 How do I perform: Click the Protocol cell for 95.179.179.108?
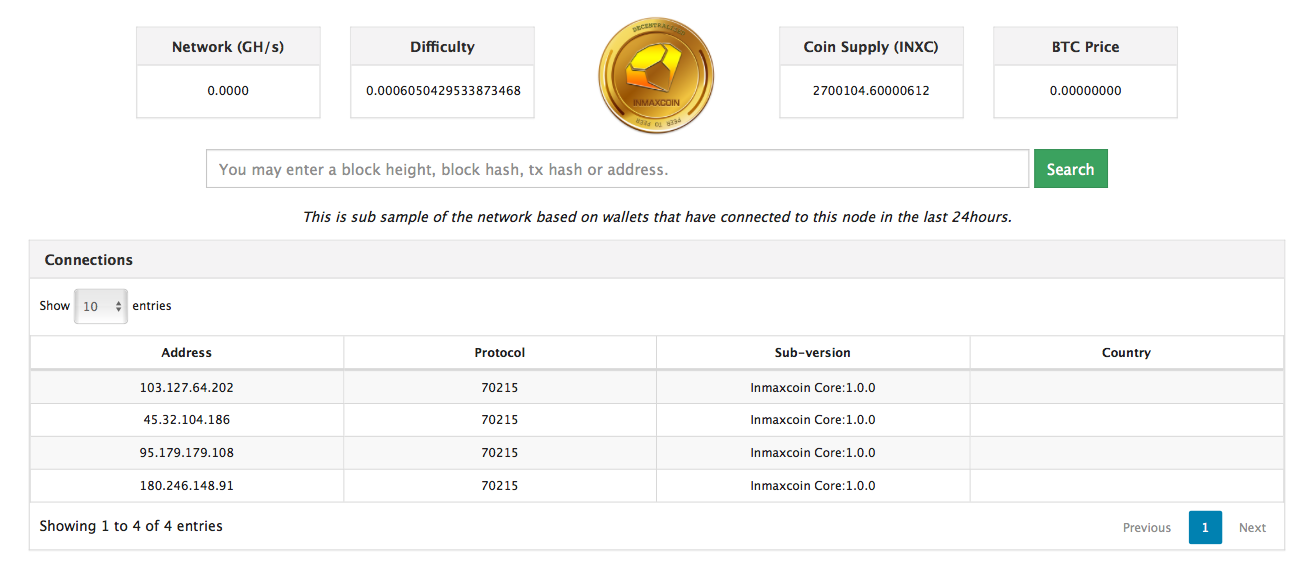(500, 453)
